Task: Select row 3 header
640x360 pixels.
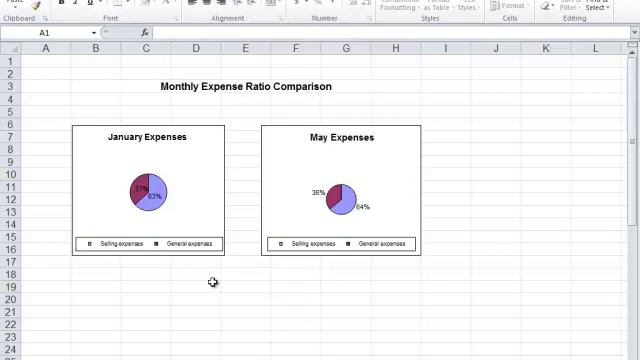Action: pyautogui.click(x=10, y=87)
